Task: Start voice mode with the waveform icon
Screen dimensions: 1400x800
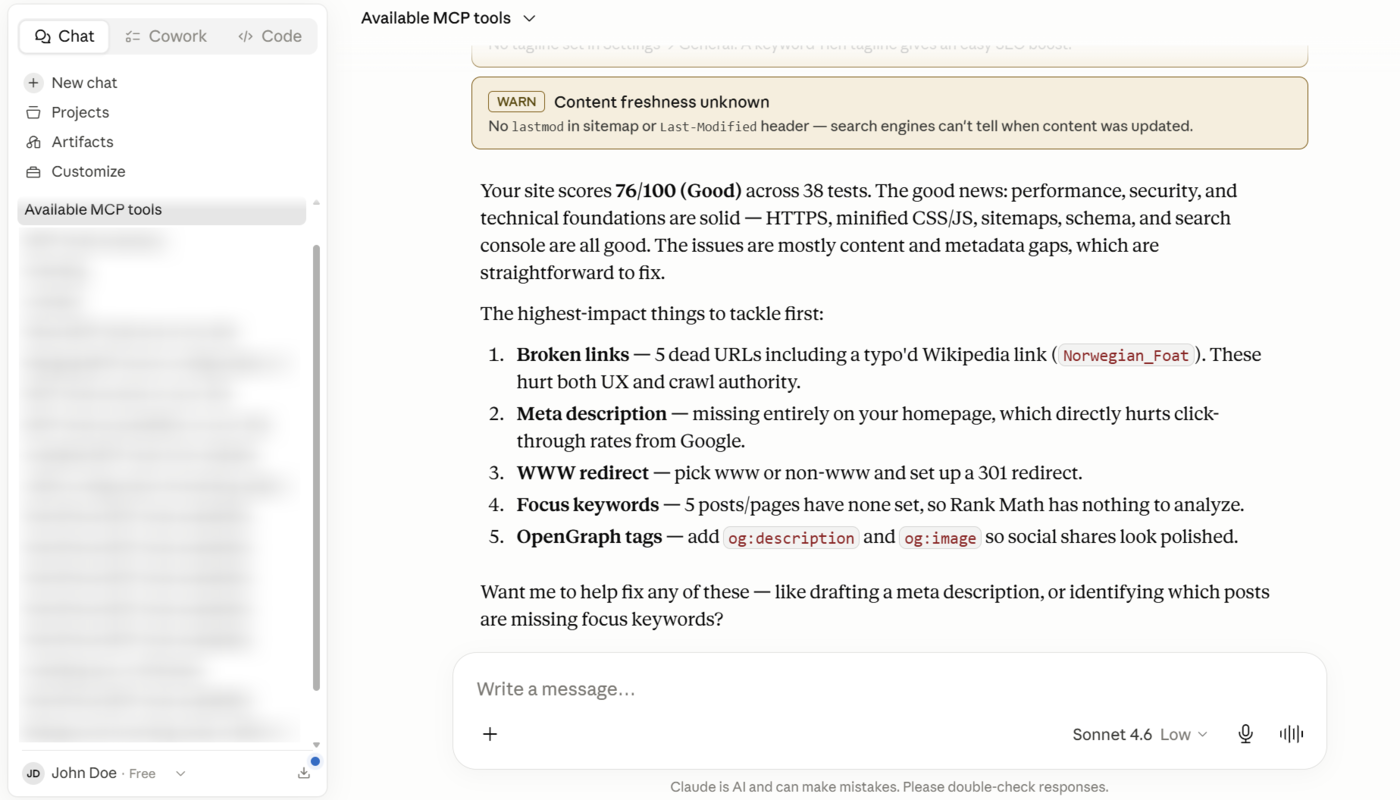Action: coord(1291,734)
